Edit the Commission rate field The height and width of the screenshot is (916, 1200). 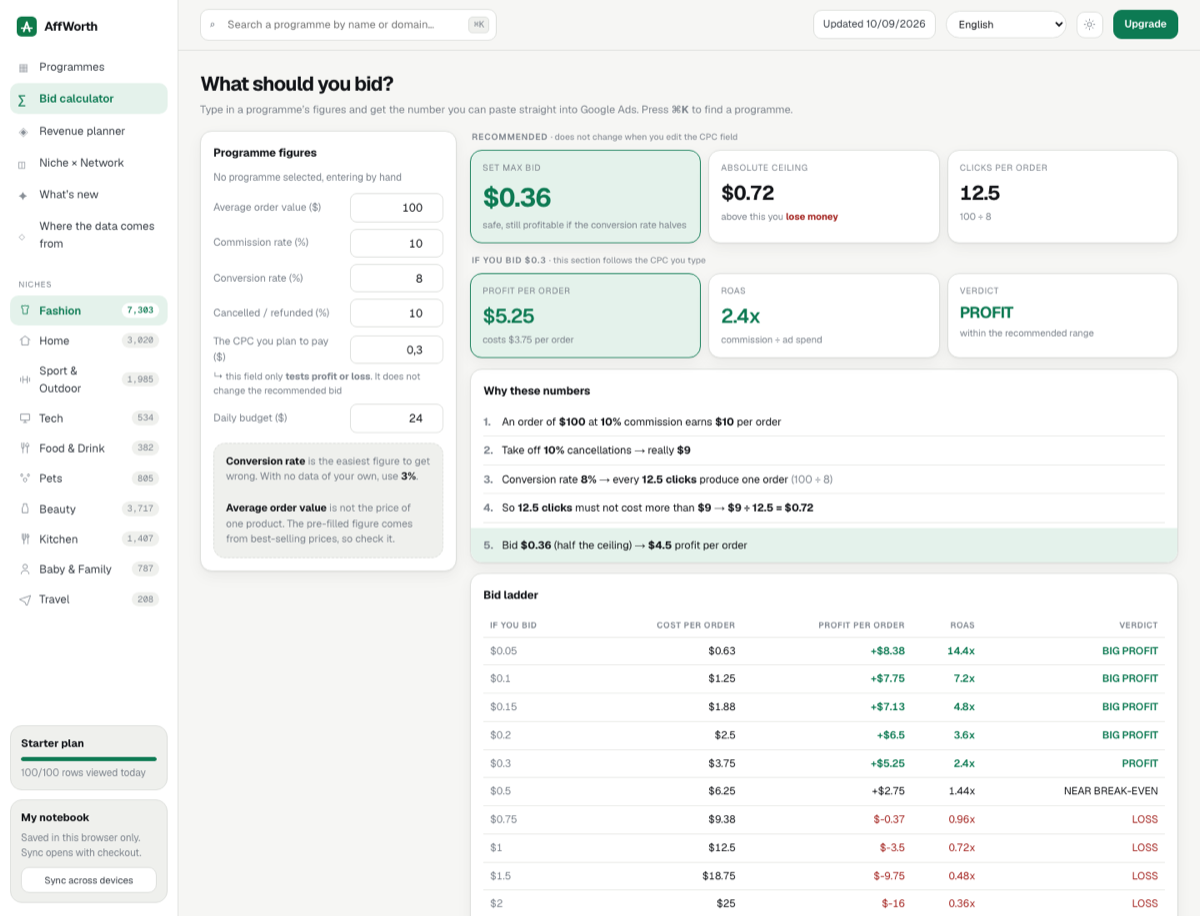click(x=396, y=243)
